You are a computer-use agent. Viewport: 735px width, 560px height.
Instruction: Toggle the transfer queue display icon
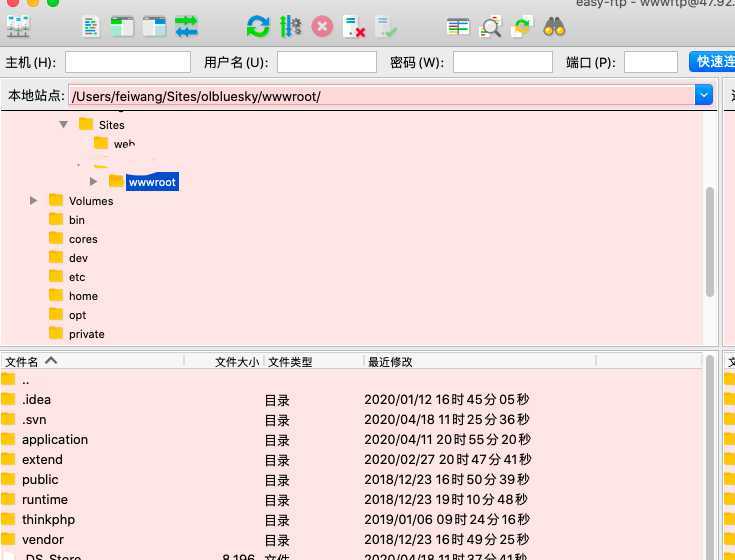pyautogui.click(x=186, y=27)
